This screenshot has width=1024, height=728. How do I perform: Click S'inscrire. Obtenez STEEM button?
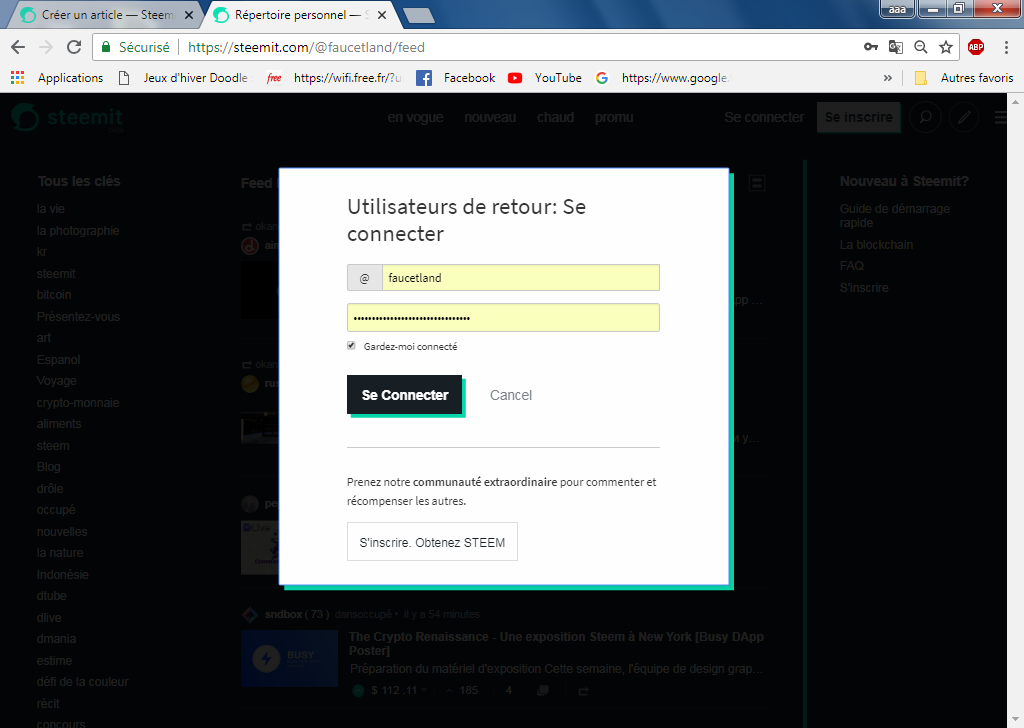pos(432,542)
